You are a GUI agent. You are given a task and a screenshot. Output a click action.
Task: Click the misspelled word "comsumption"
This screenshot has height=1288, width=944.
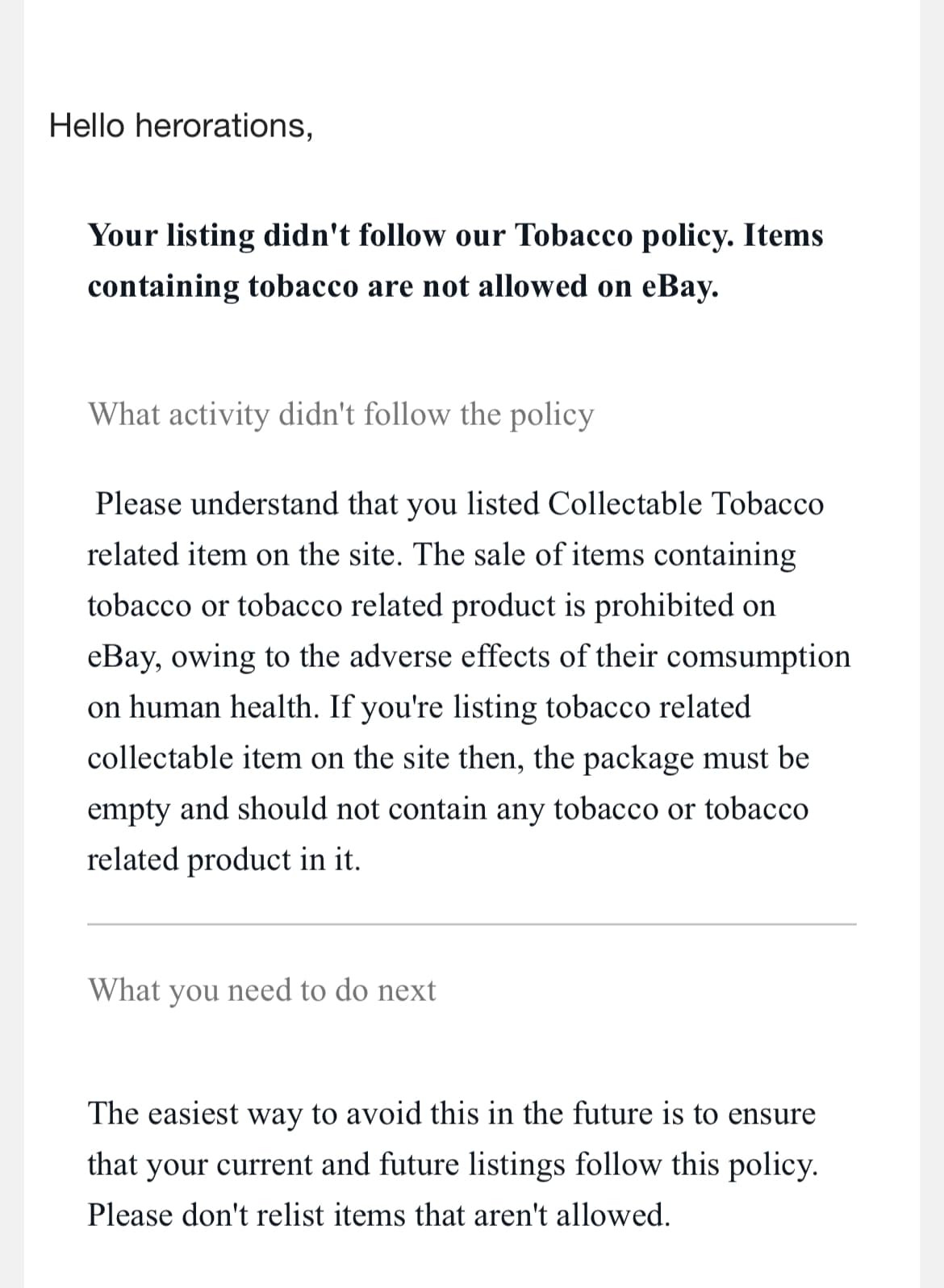point(758,657)
